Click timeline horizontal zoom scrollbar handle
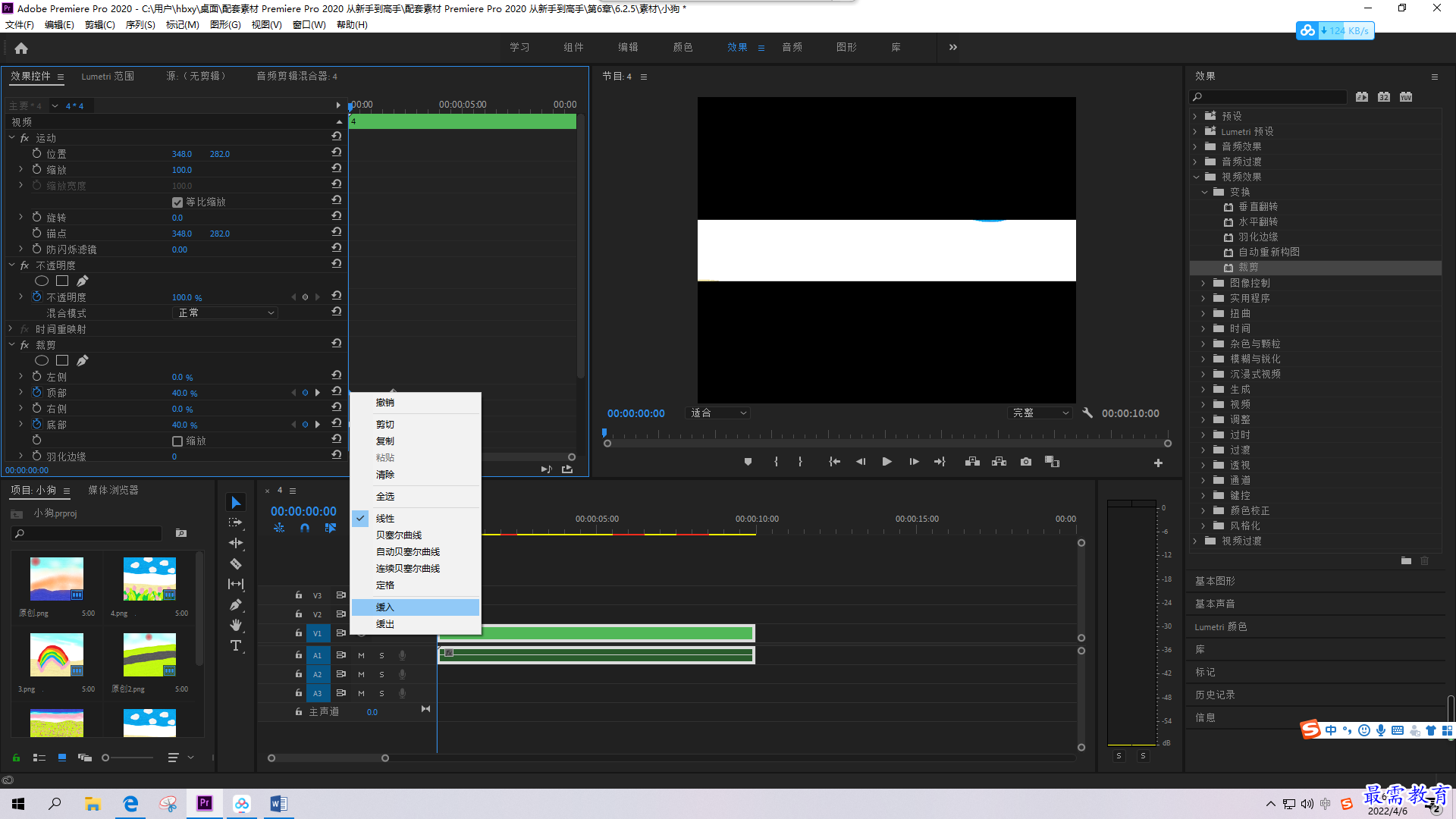 tap(385, 758)
